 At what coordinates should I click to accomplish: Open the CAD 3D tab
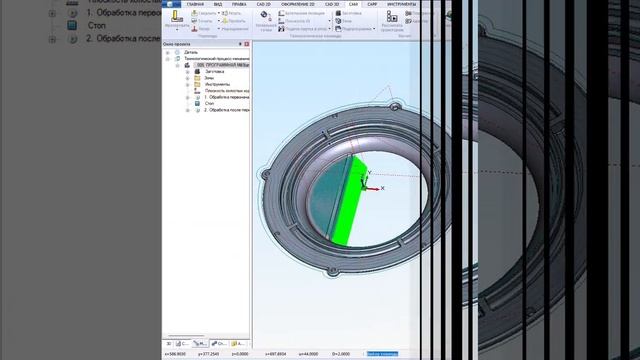pos(332,4)
